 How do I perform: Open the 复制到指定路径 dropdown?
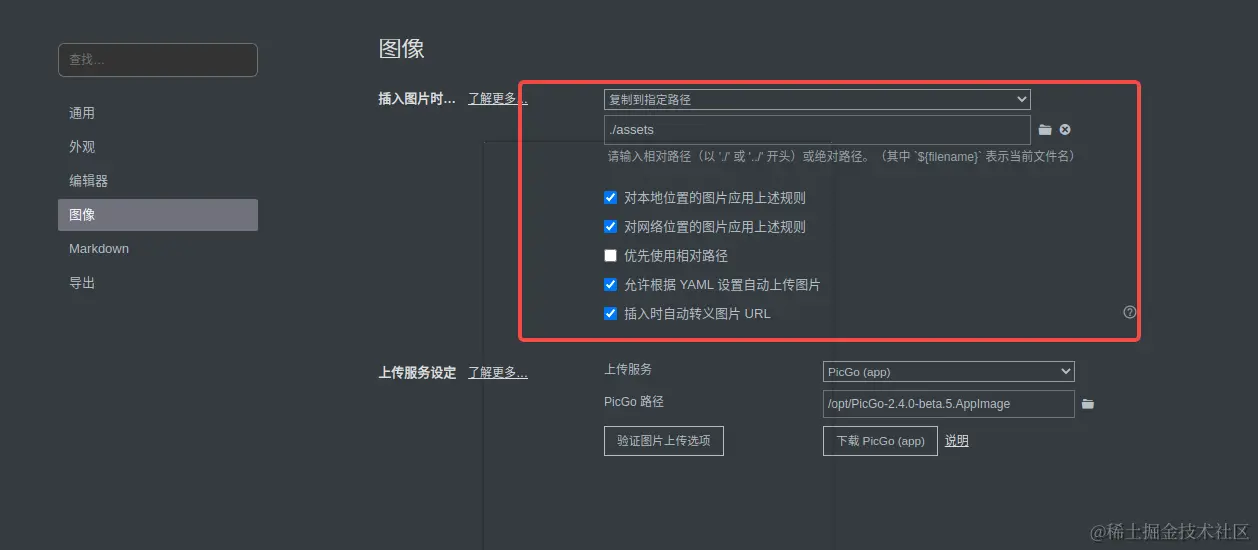pos(817,99)
